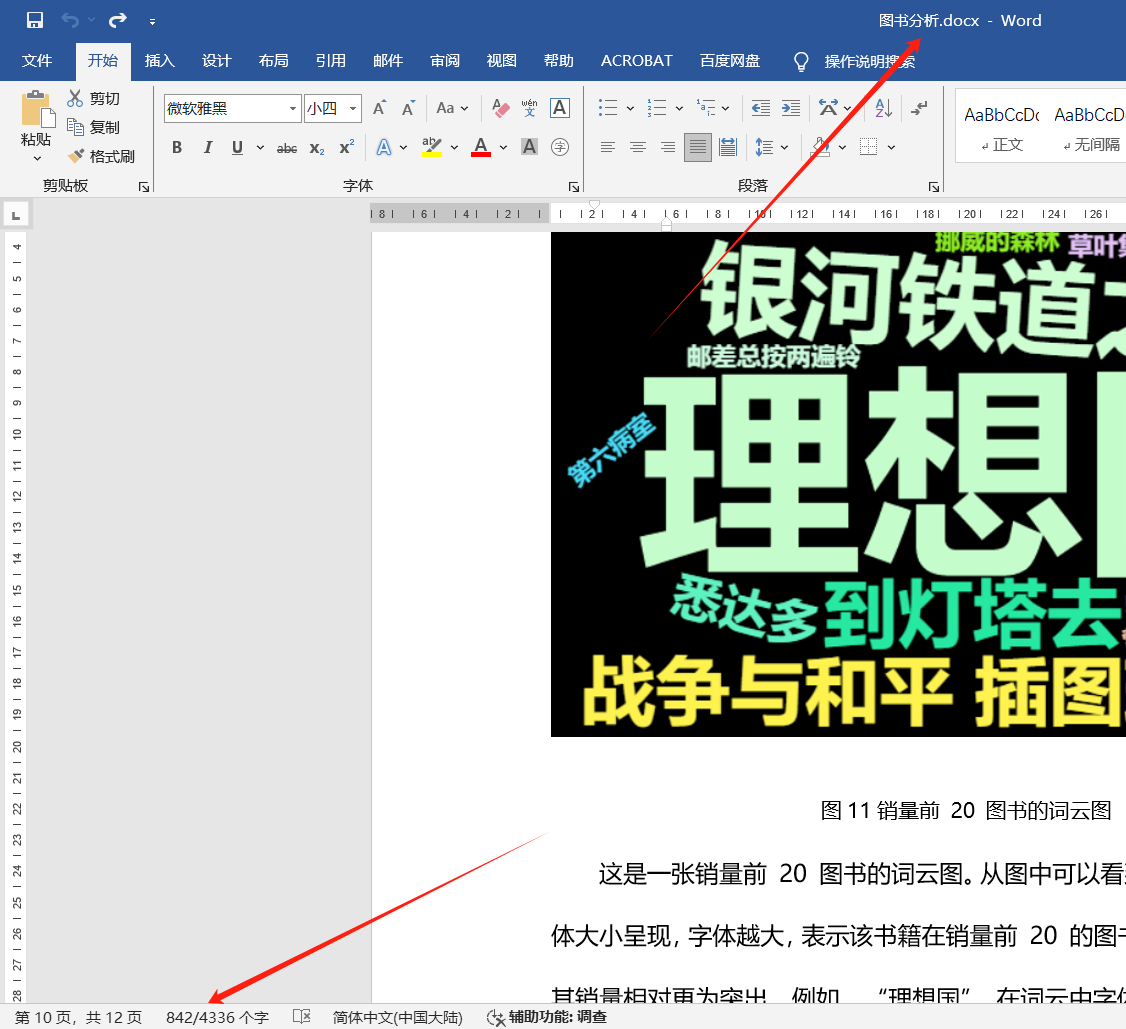Open the 插入 ribbon tab
Viewport: 1126px width, 1029px height.
[159, 61]
